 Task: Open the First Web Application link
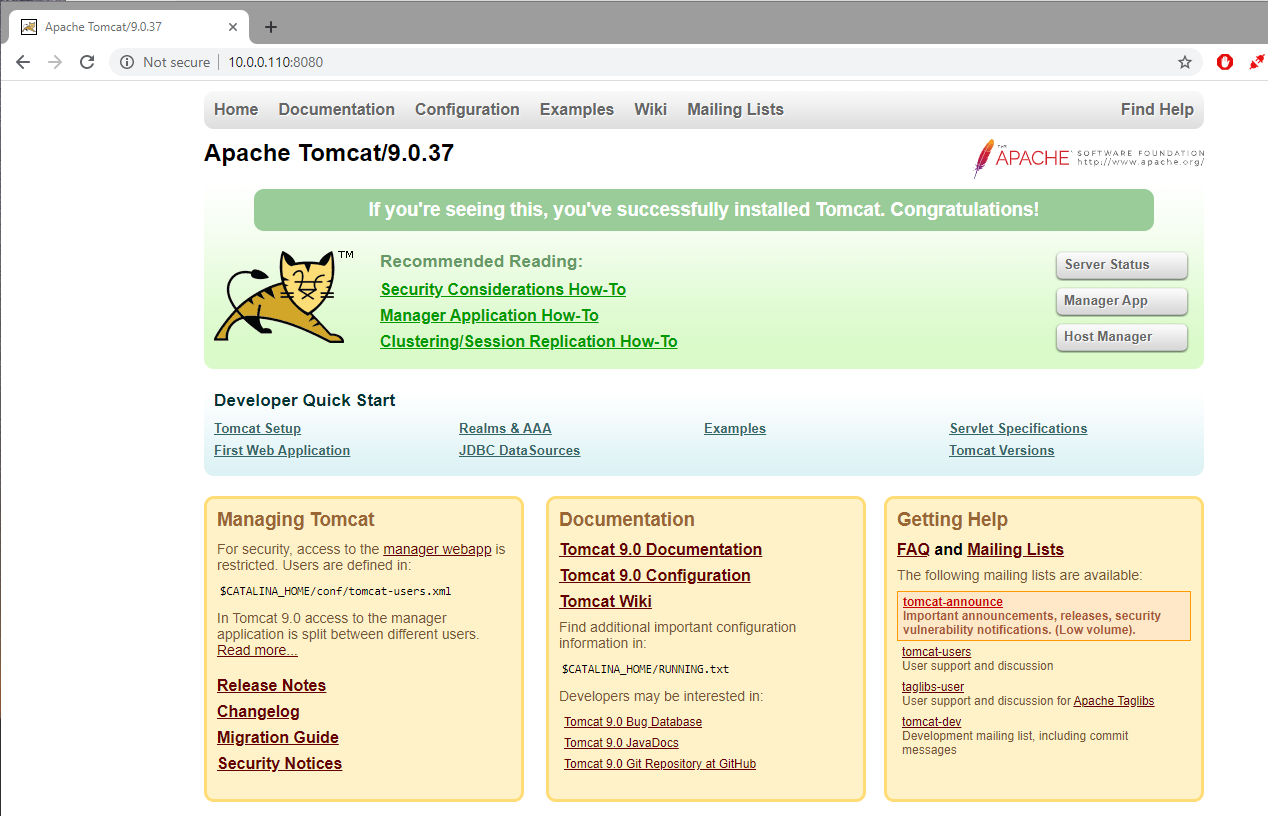click(x=282, y=451)
